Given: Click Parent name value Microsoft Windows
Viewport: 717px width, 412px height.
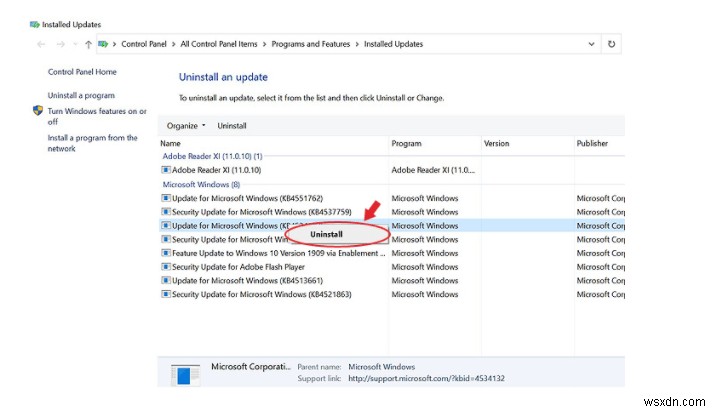Looking at the screenshot, I should (x=381, y=367).
